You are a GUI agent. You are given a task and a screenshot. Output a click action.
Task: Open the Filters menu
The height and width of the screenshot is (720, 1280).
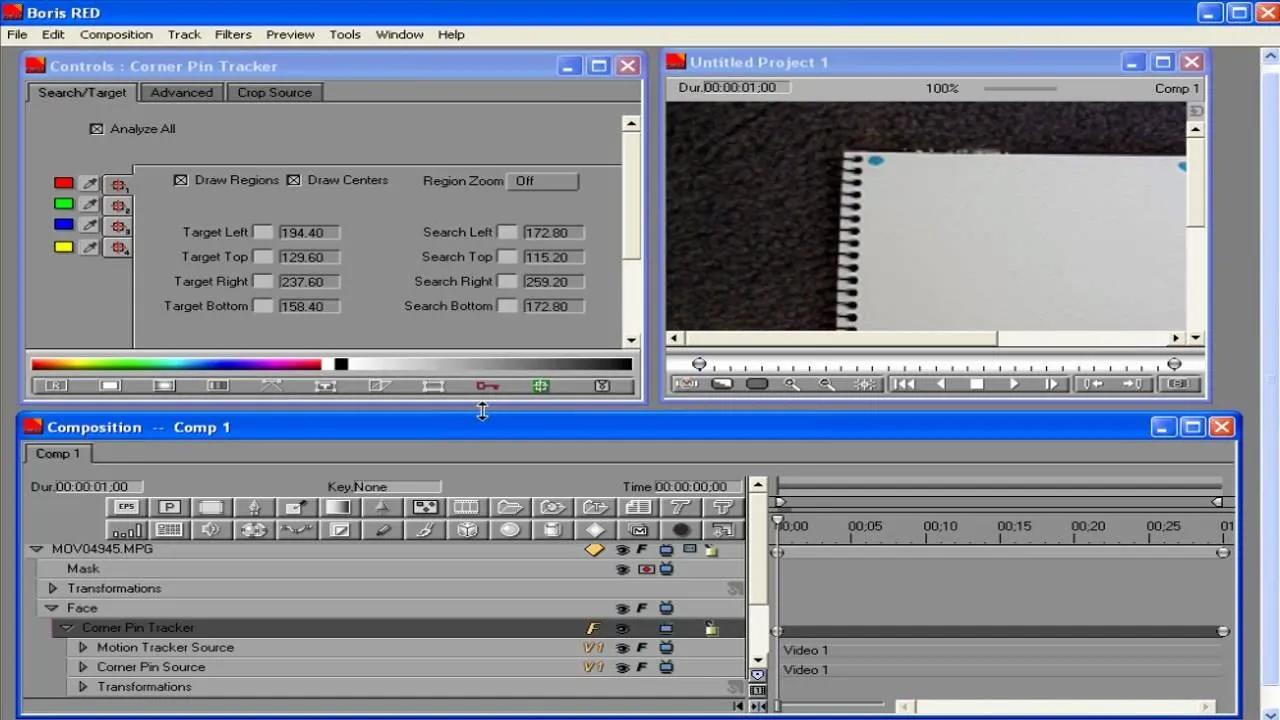233,34
